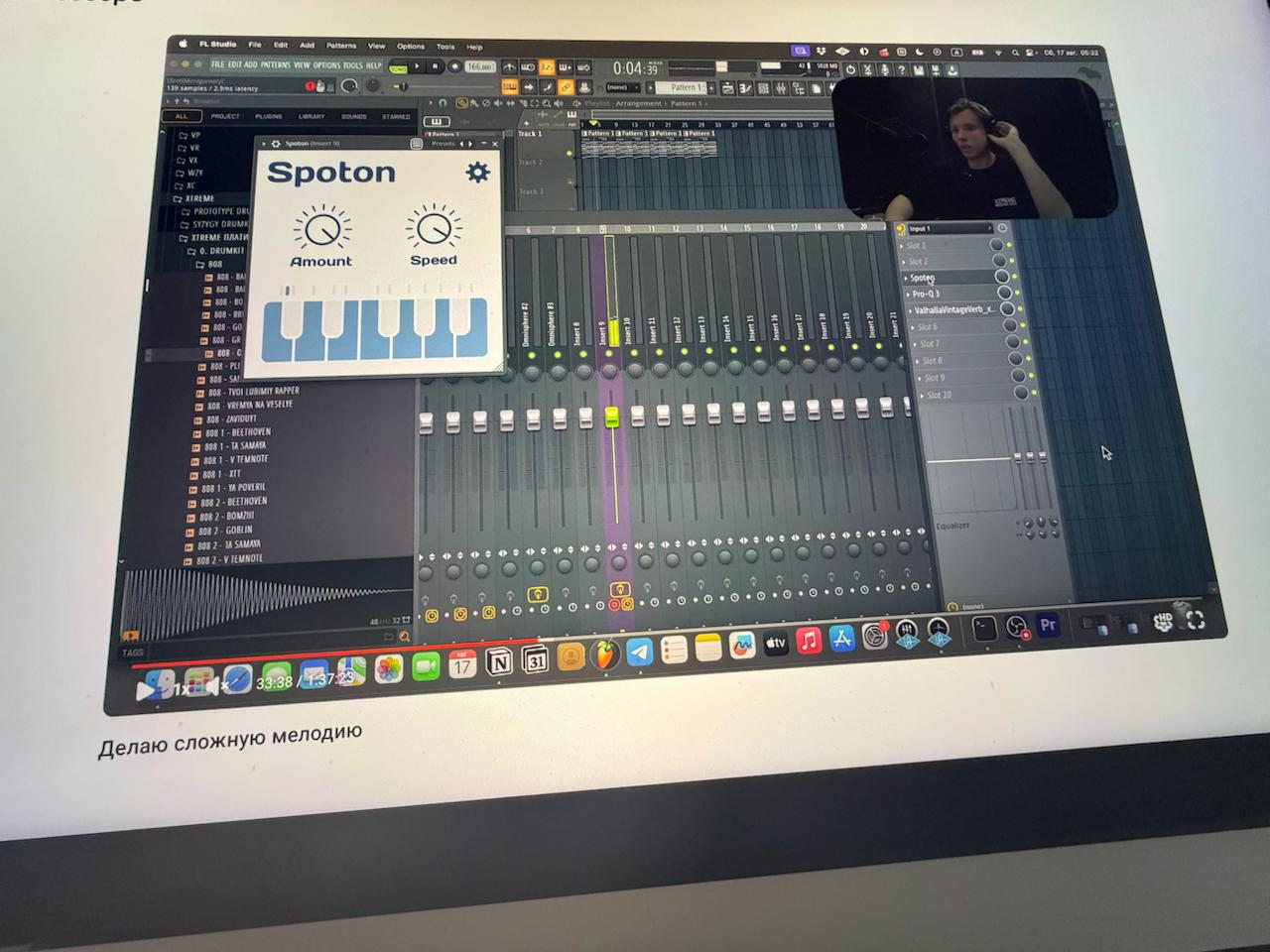
Task: Select the Omnisphere #3 mixer track
Action: coord(551,322)
